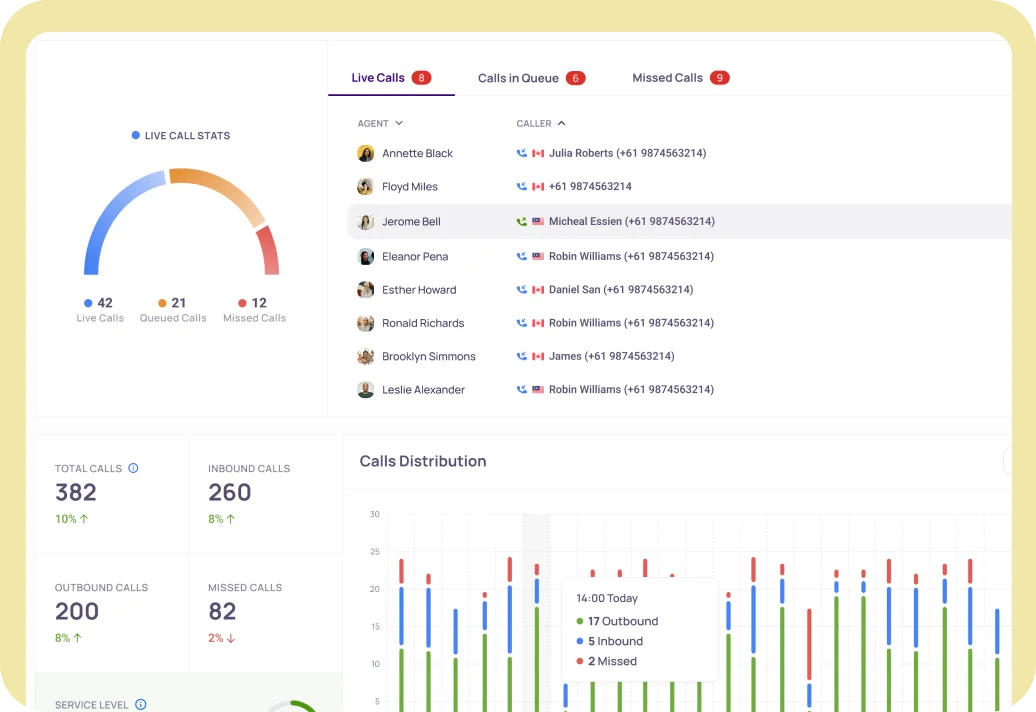Select agent name Esther Howard
This screenshot has height=712, width=1036.
tap(419, 290)
